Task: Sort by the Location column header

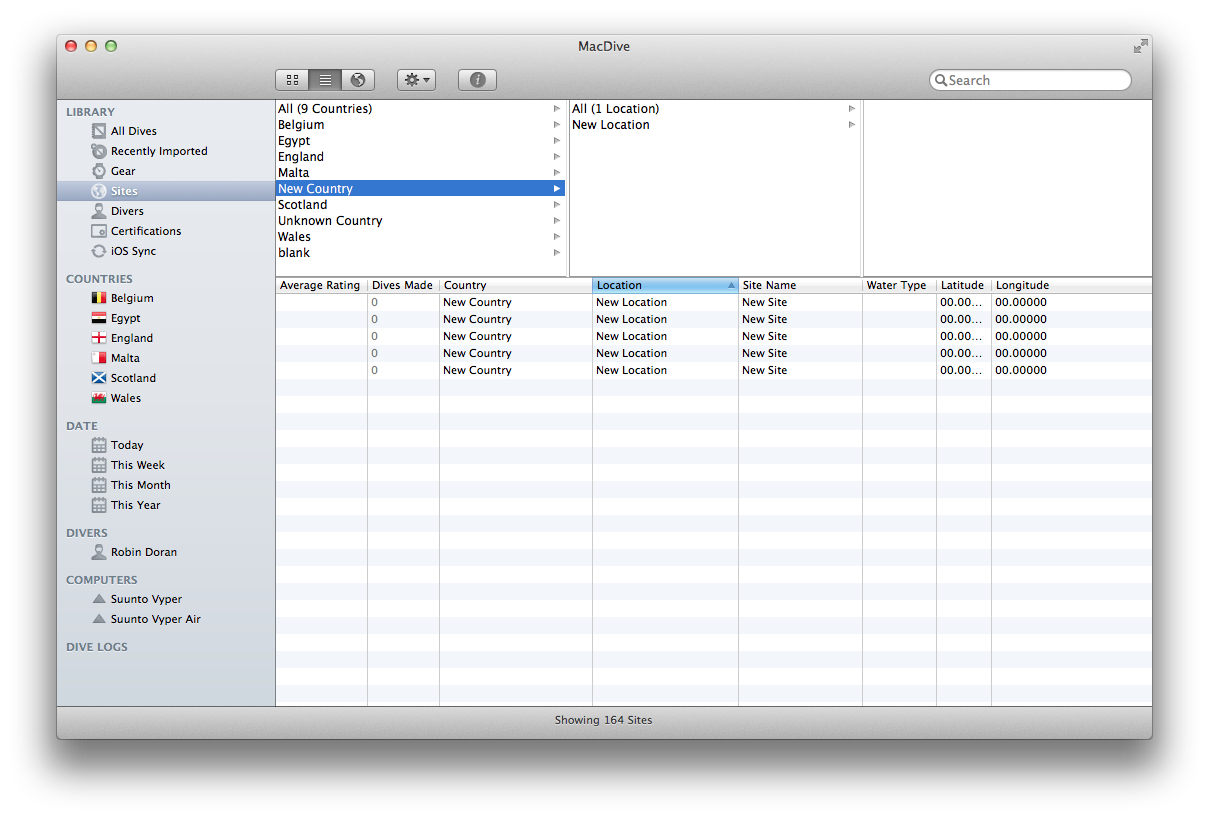Action: tap(664, 285)
